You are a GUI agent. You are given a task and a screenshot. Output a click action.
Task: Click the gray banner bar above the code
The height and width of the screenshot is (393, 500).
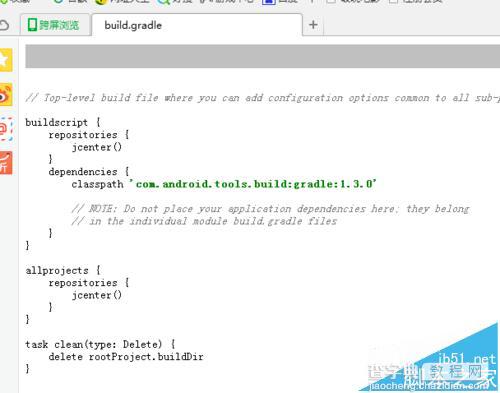[263, 56]
